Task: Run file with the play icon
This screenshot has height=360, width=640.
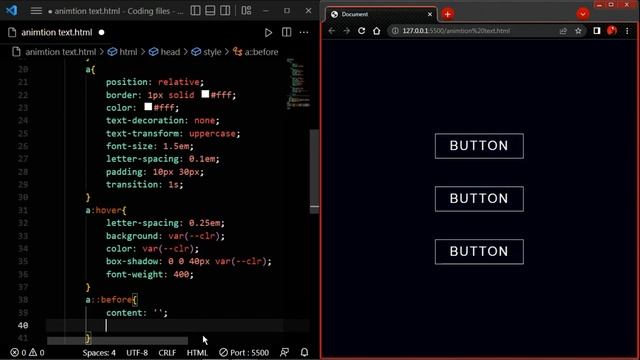Action: (268, 33)
